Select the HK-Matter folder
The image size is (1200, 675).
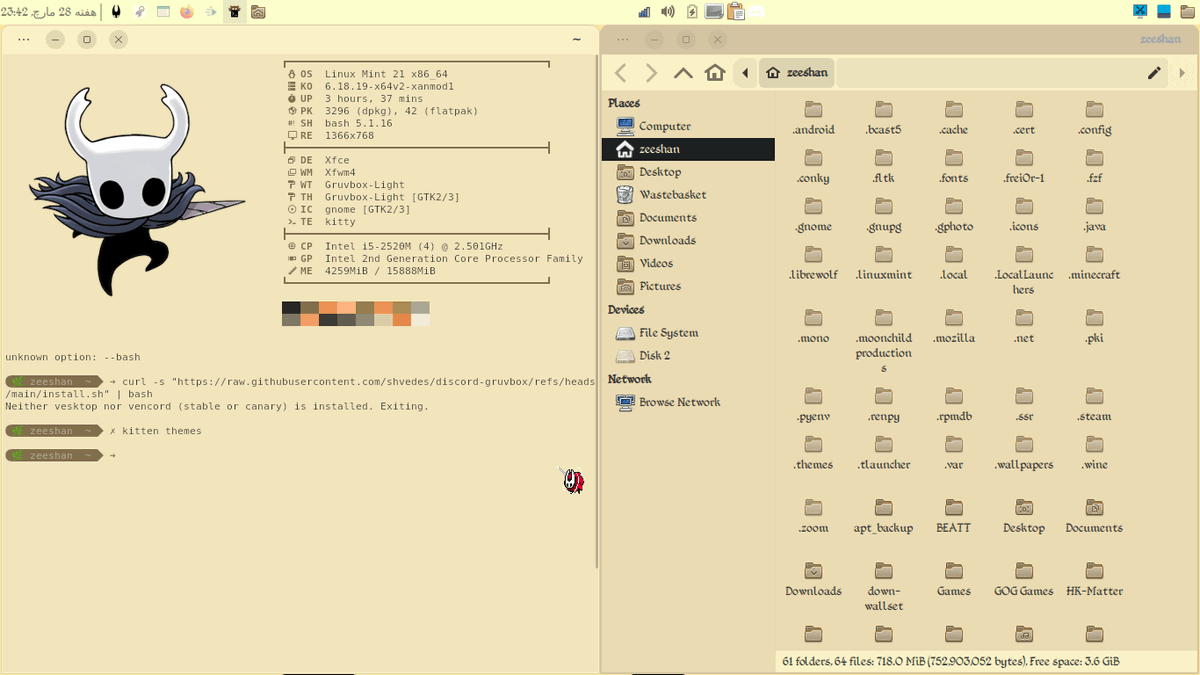[x=1094, y=579]
